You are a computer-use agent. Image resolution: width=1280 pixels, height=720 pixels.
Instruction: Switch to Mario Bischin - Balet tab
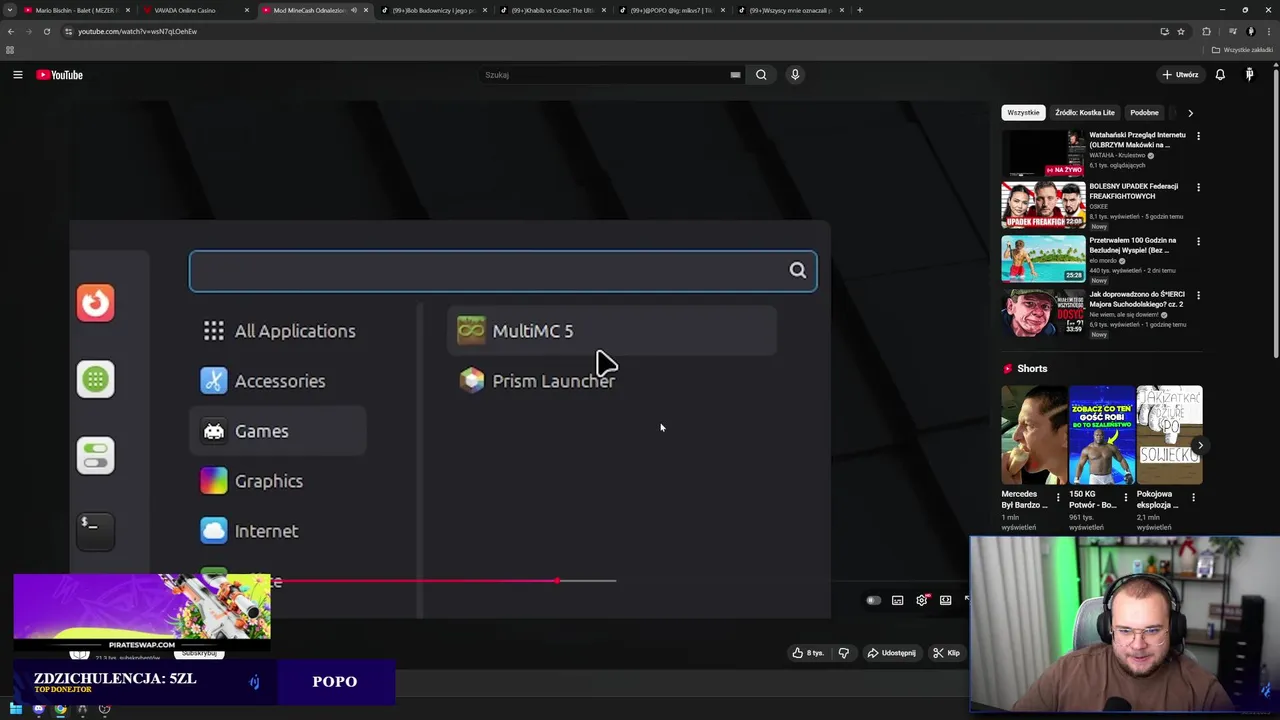click(x=76, y=10)
